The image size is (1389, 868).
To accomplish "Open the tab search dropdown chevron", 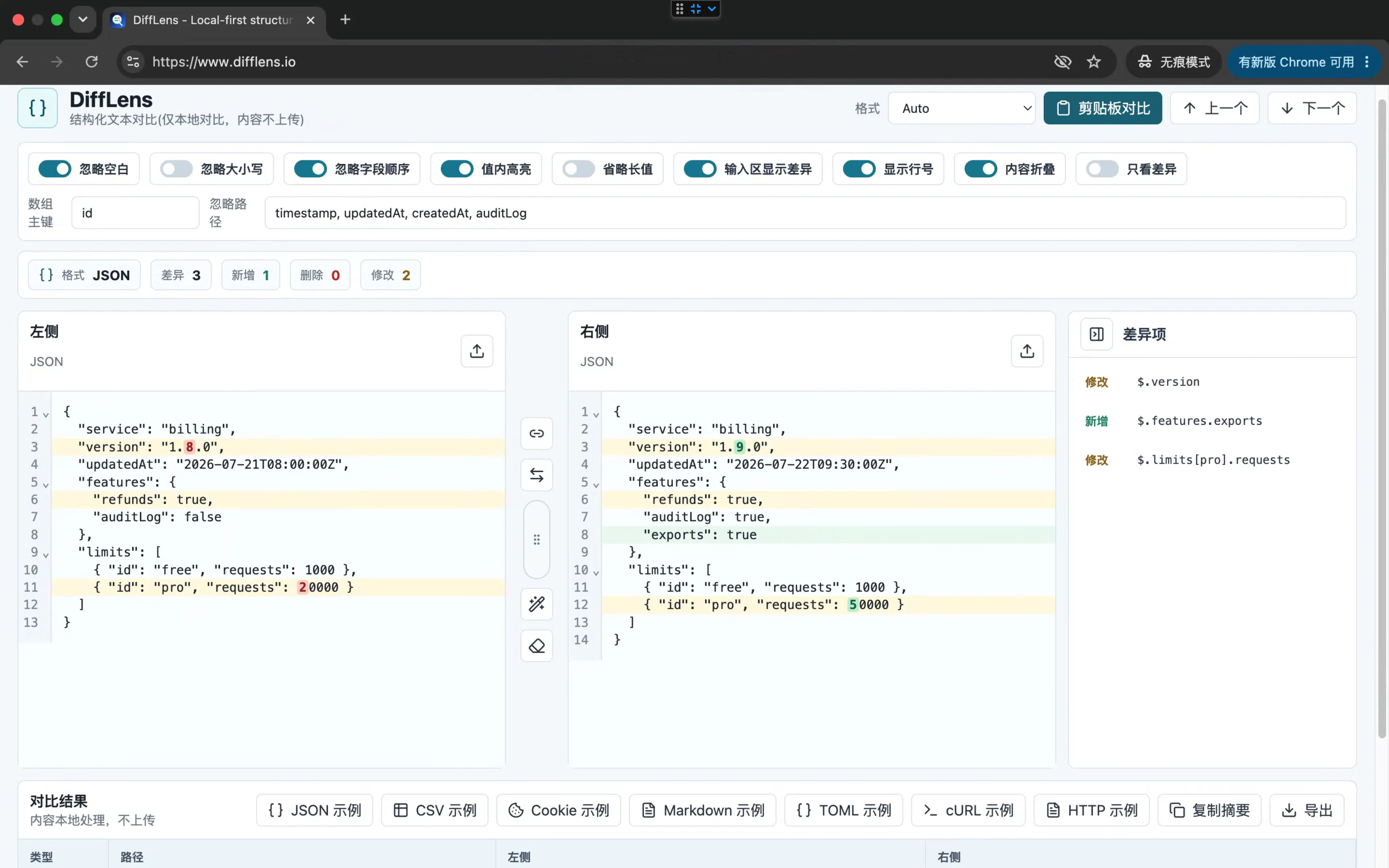I will [x=83, y=20].
